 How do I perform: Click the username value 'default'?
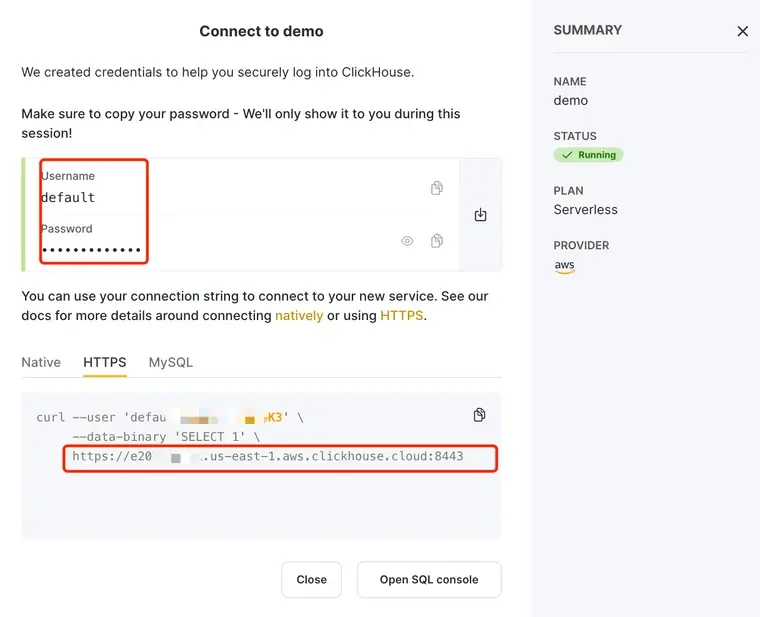tap(68, 198)
